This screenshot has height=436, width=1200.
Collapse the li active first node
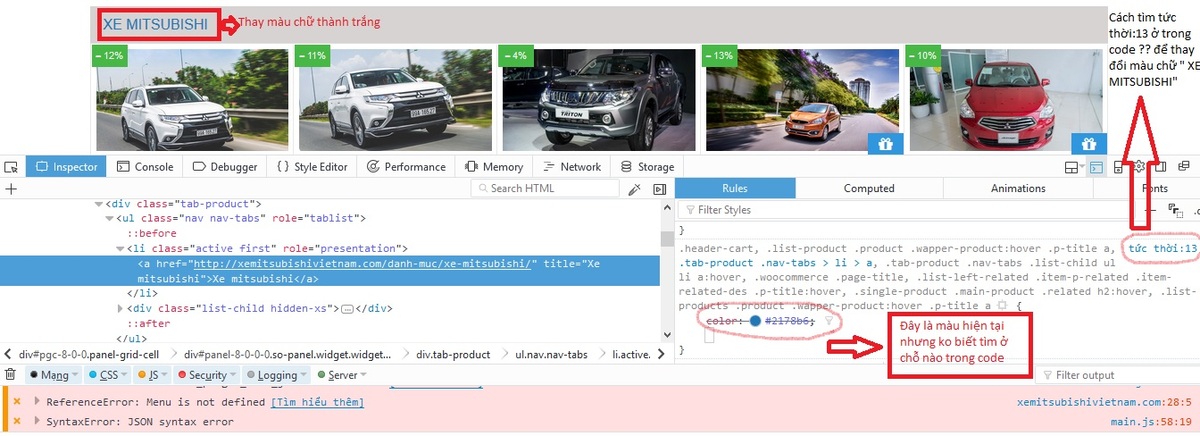point(119,248)
